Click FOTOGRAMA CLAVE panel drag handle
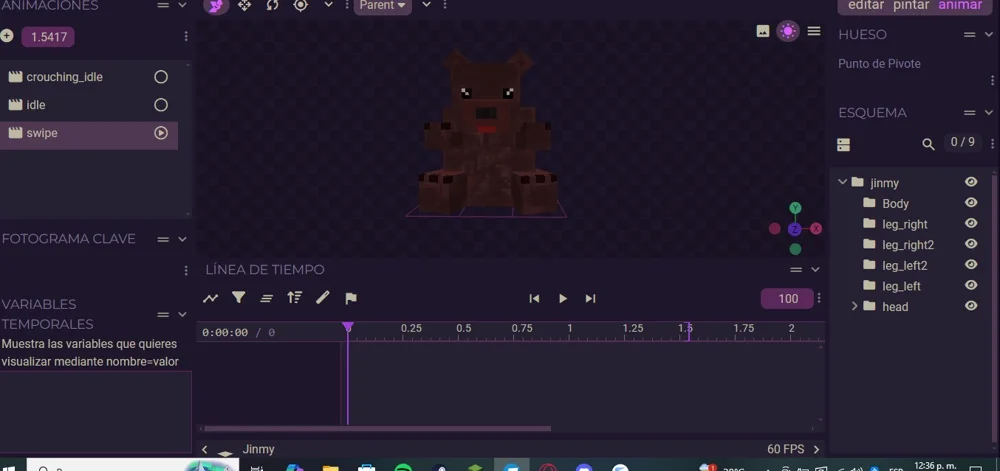Screen dimensions: 1000x471 [x=163, y=240]
